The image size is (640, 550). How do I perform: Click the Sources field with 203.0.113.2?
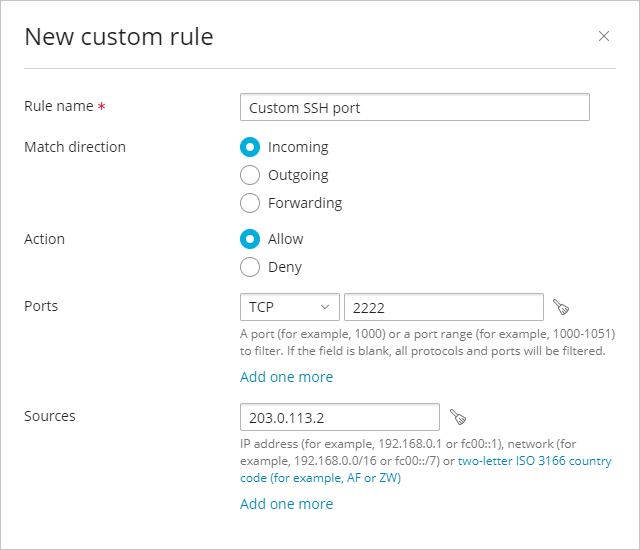click(x=340, y=417)
